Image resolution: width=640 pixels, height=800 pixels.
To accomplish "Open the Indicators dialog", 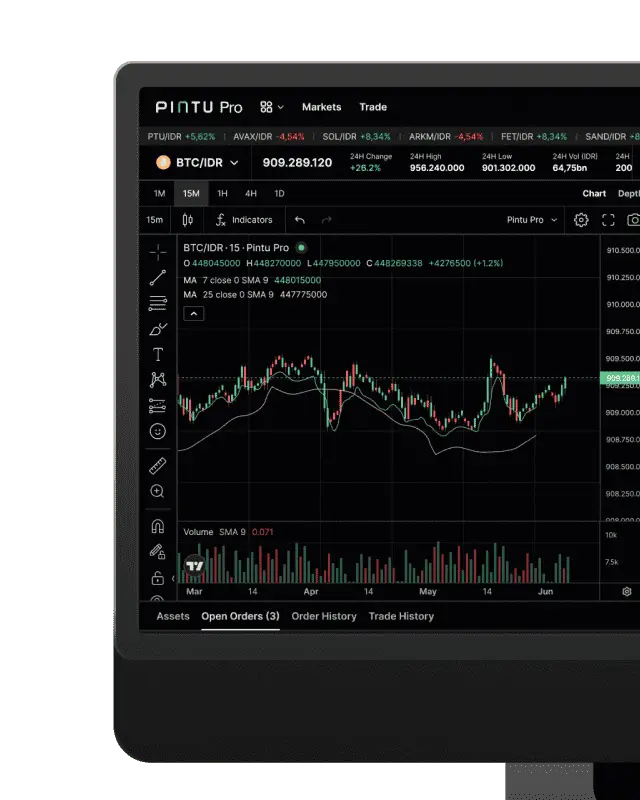I will (x=244, y=220).
